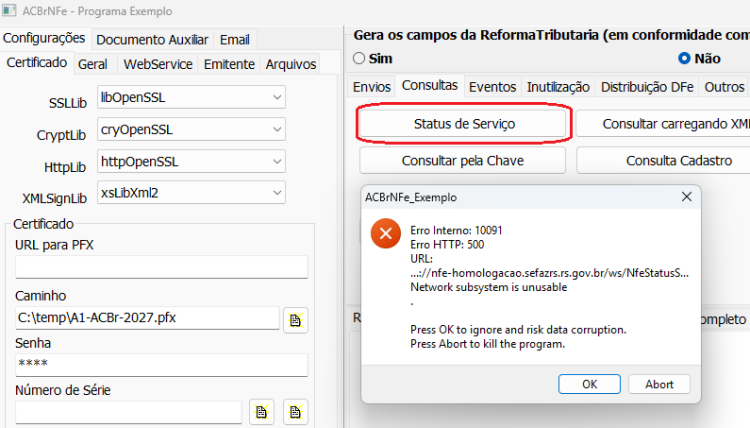Close the ACBrNFe_Exemplo error dialog
The image size is (750, 428).
(x=686, y=197)
